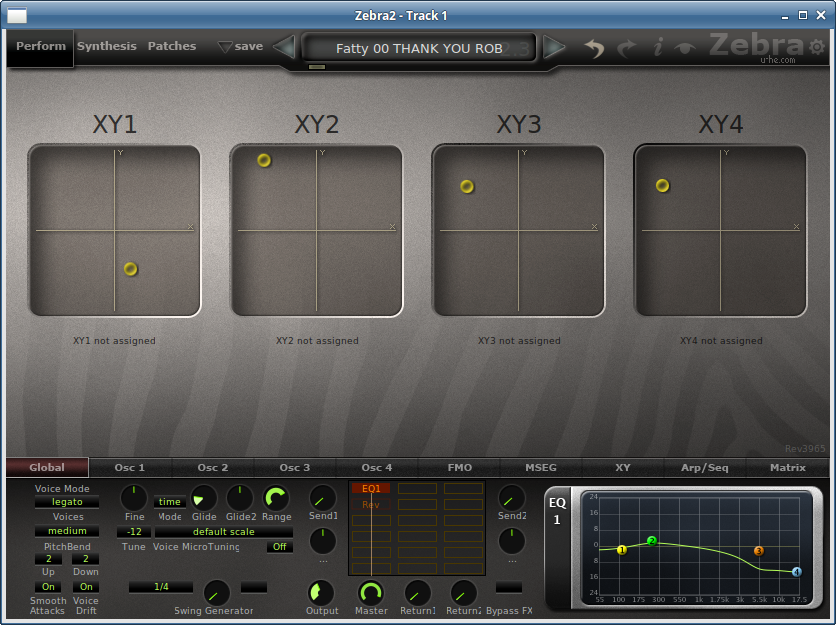Screen dimensions: 836x625
Task: Change PitchBend Up value 2
Action: point(49,559)
